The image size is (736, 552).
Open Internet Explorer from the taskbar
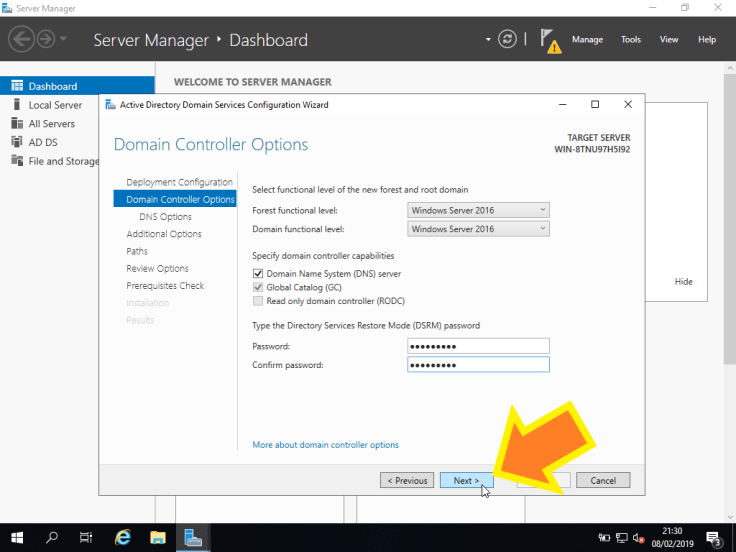point(123,537)
